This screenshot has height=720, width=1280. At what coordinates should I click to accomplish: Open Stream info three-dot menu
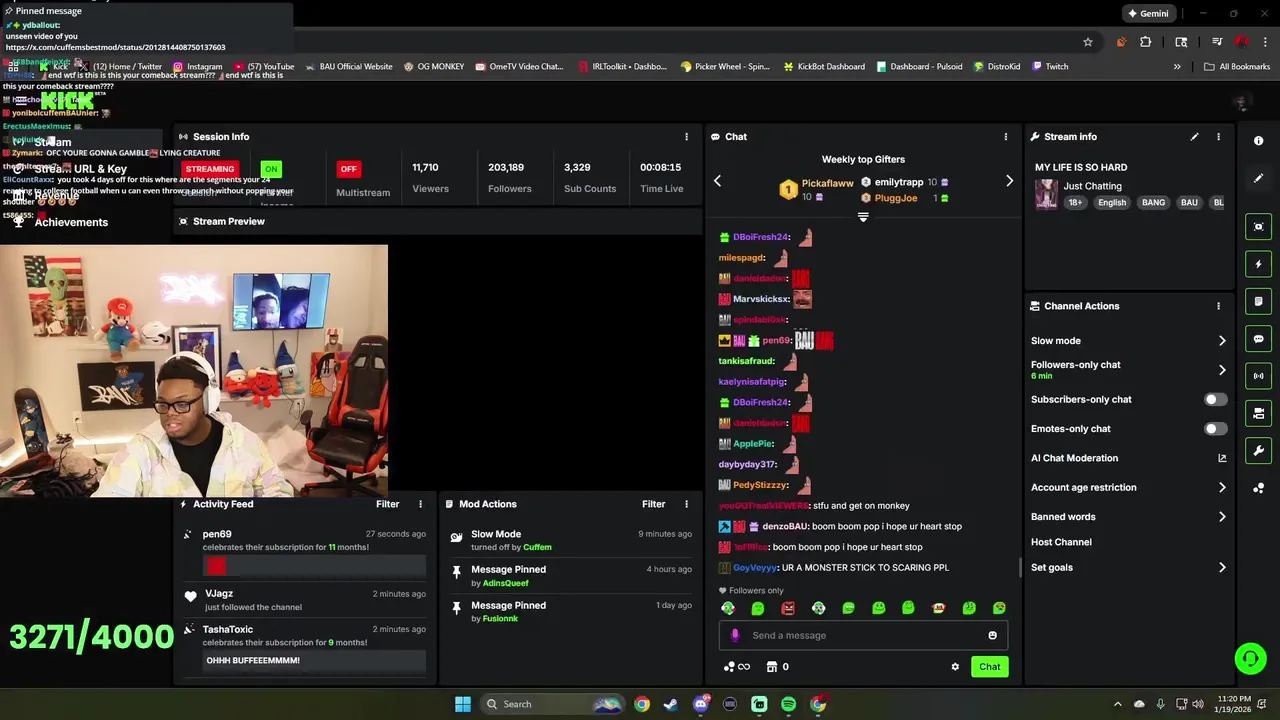pos(1218,137)
